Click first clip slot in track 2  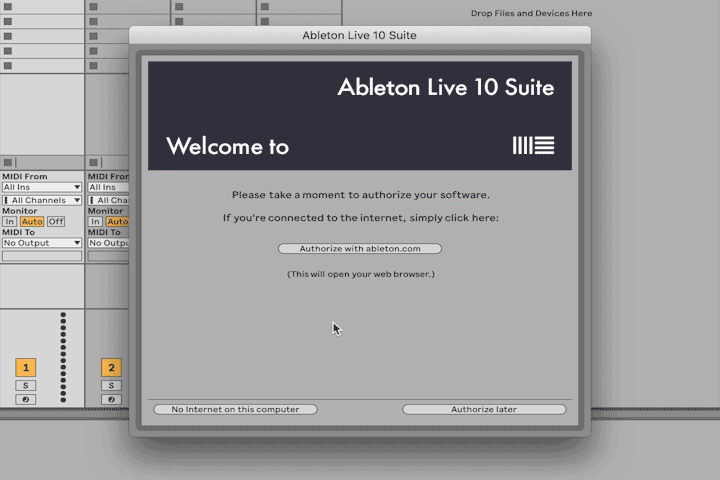pos(127,7)
